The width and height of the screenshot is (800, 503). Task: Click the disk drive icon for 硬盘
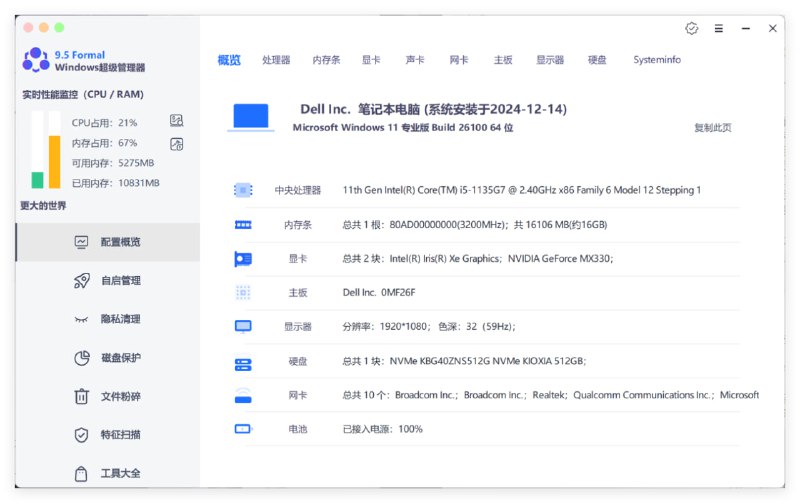click(243, 364)
